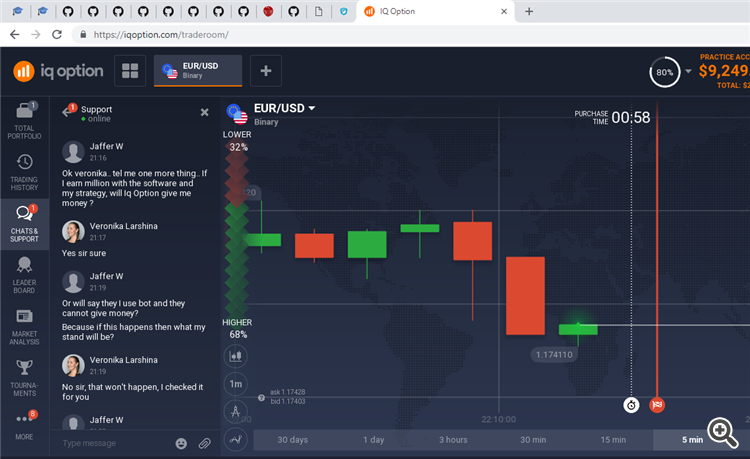750x459 pixels.
Task: Click the ask/bid info question icon
Action: [261, 398]
